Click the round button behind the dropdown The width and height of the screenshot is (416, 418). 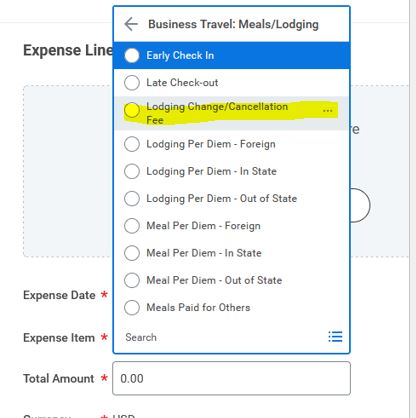tap(360, 205)
